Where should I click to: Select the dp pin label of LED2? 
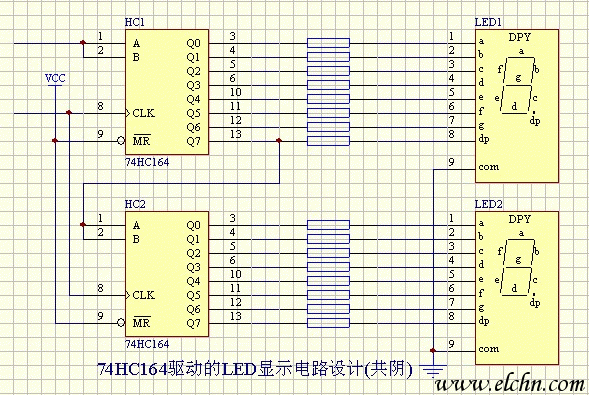(484, 321)
